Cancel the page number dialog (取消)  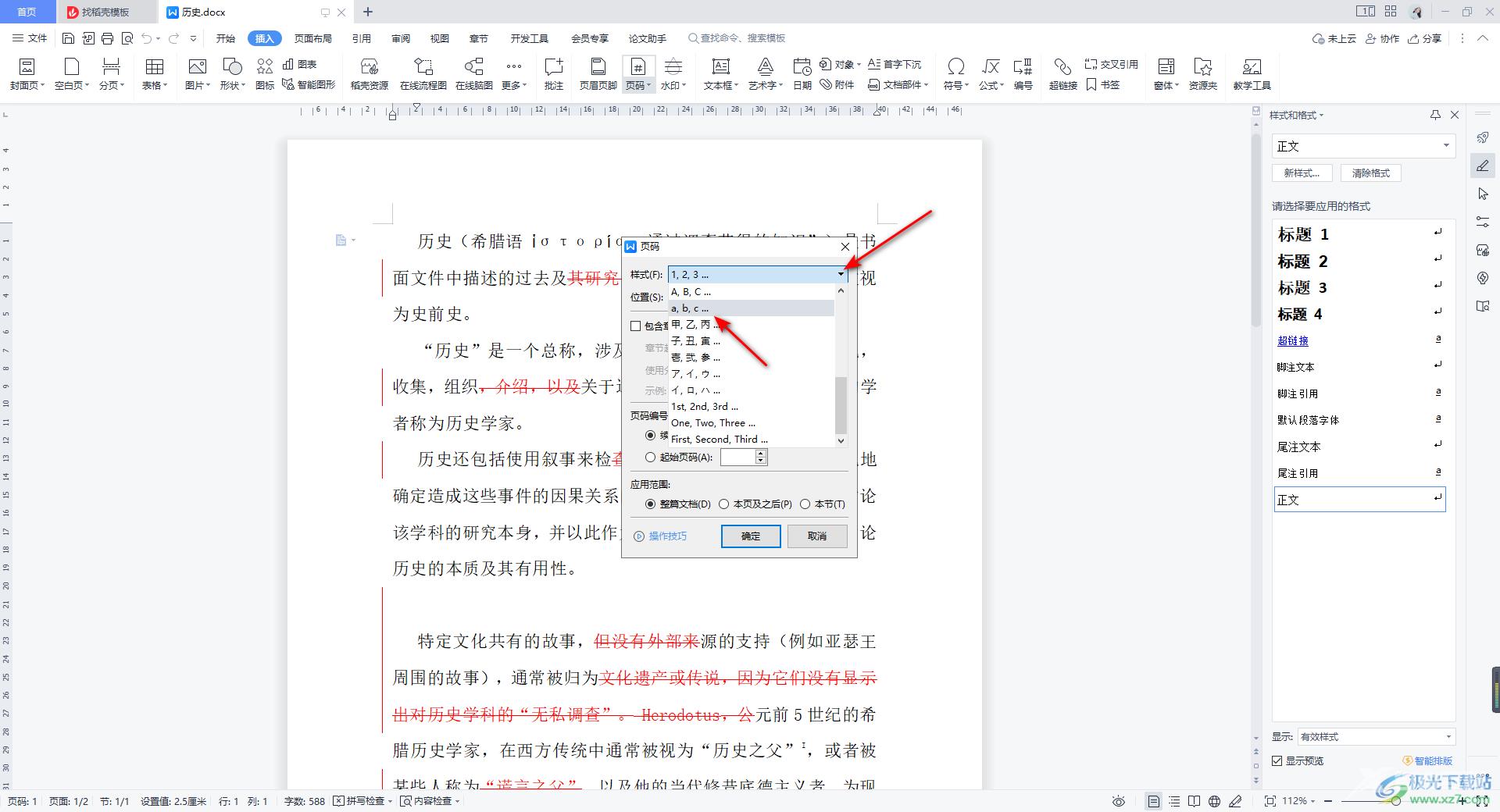click(817, 536)
